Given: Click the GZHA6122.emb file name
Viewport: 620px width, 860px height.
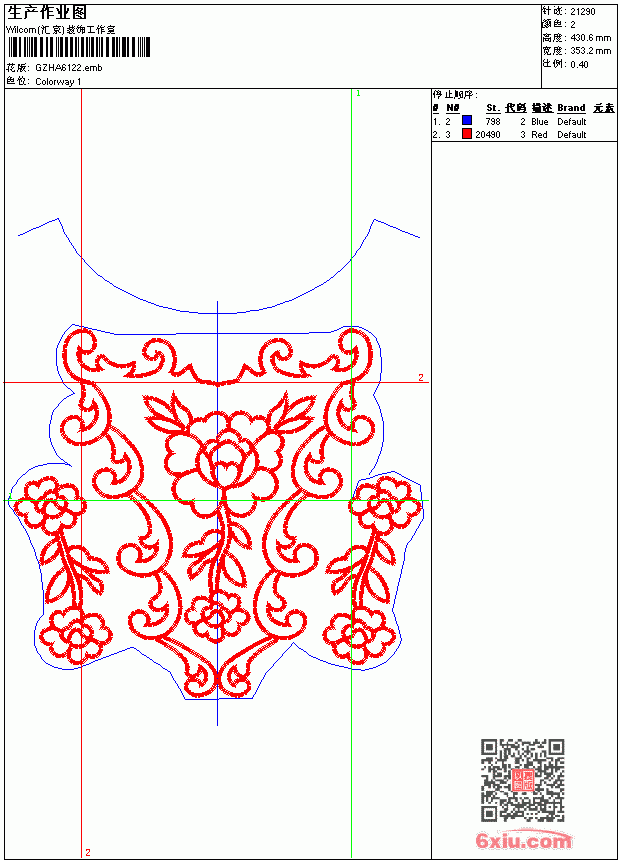Looking at the screenshot, I should click(69, 68).
